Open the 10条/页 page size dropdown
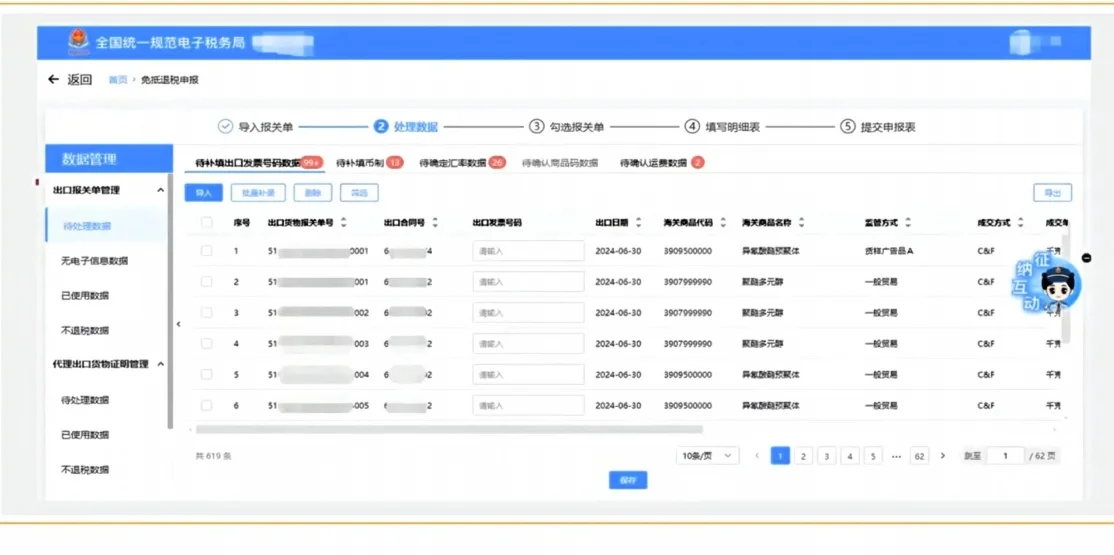1114x555 pixels. click(x=708, y=456)
